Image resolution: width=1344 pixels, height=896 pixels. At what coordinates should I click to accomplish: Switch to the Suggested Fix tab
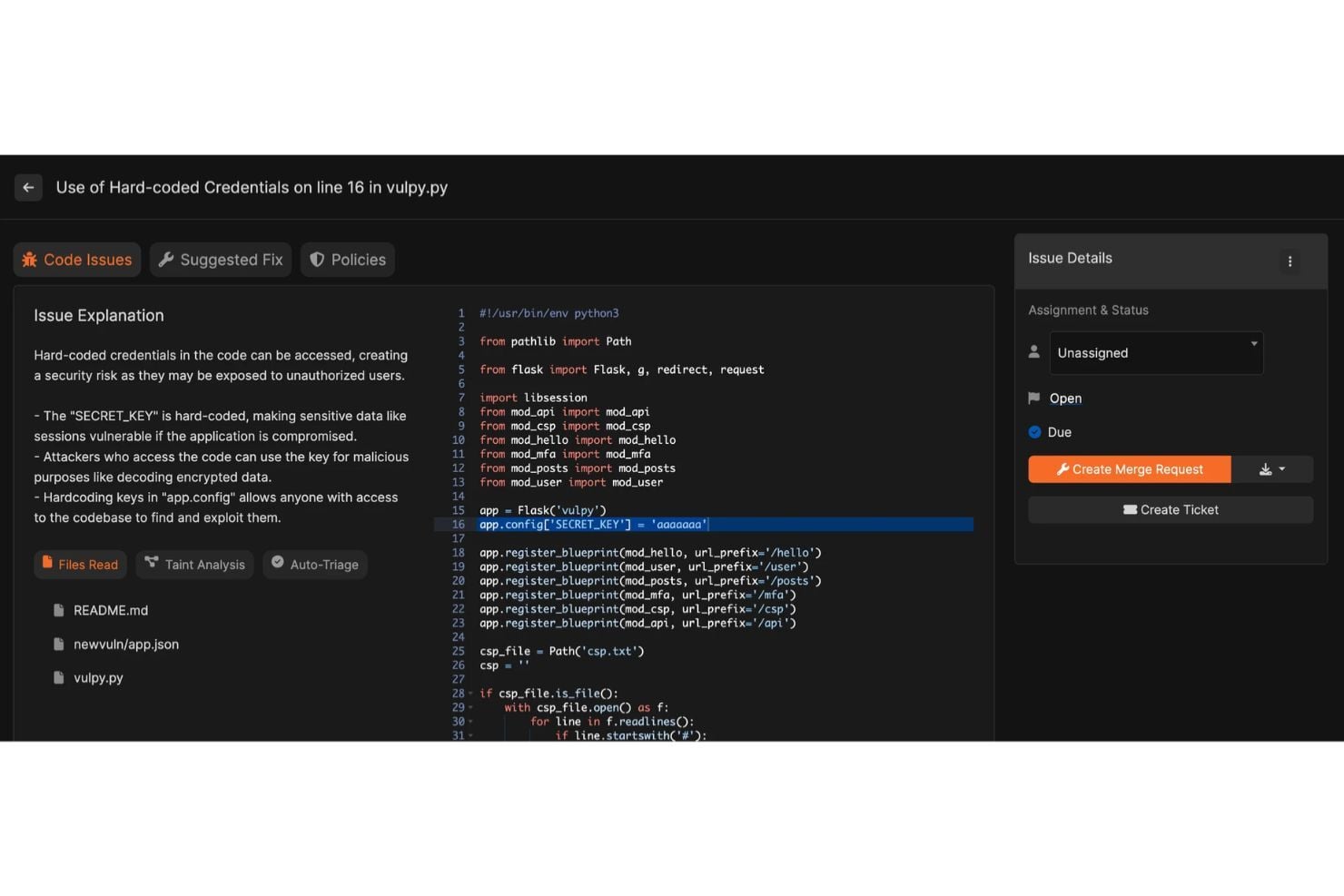click(x=221, y=260)
